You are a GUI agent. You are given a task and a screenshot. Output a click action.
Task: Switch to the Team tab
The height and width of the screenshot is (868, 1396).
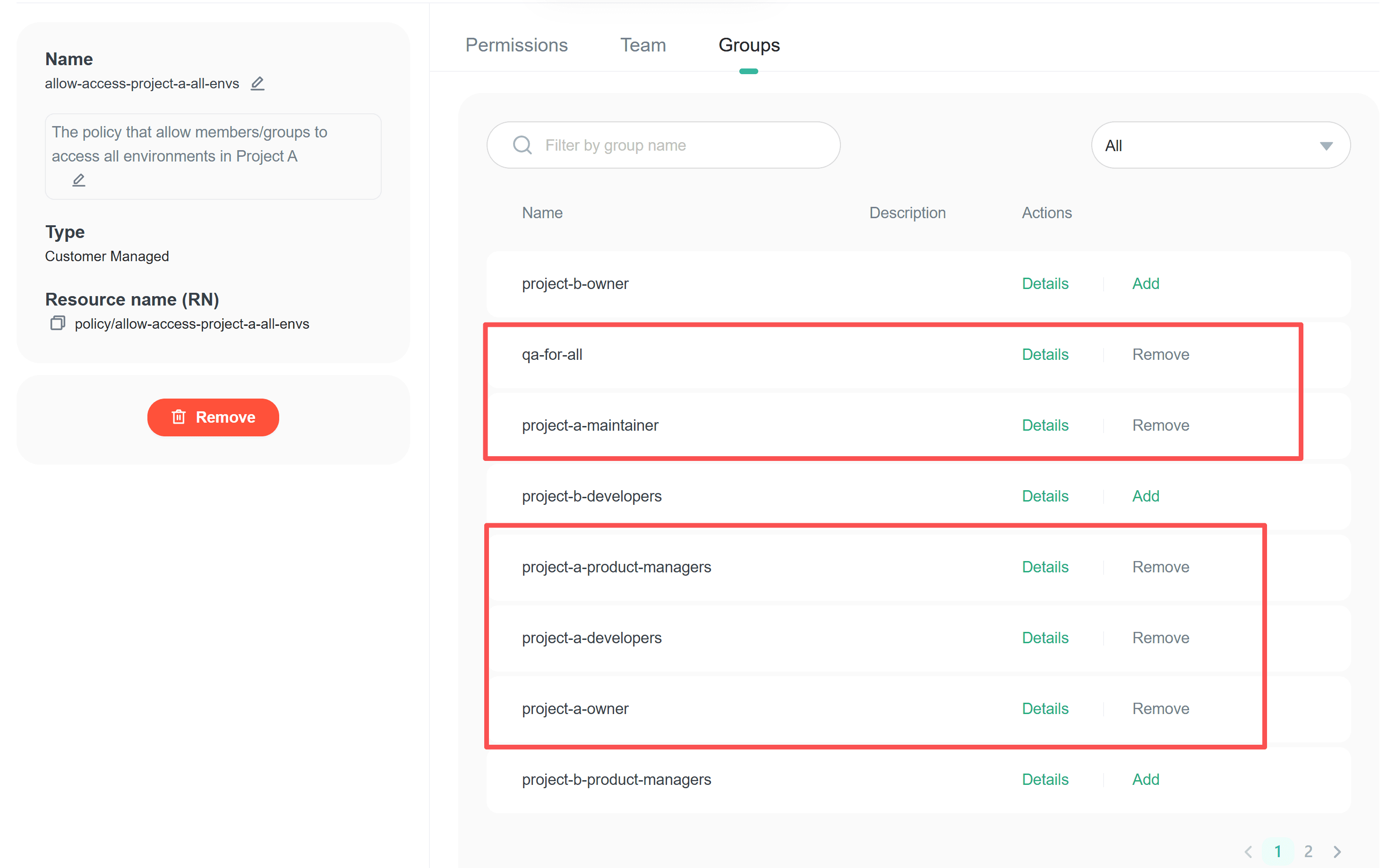point(642,45)
